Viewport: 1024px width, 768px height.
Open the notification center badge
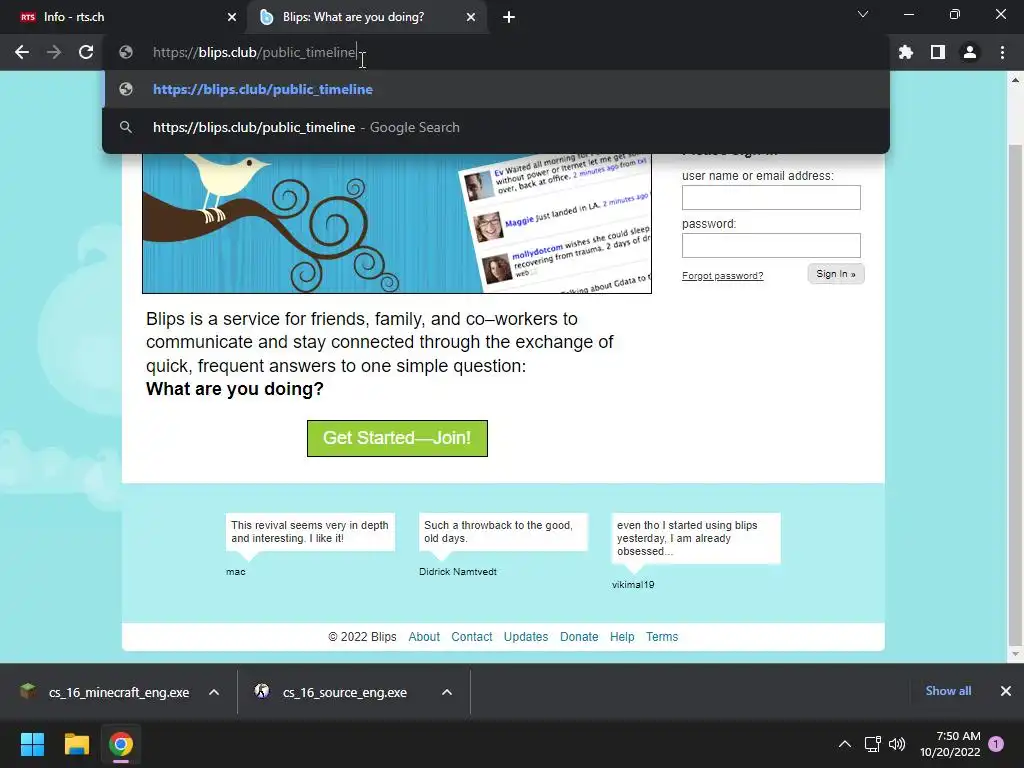[x=996, y=744]
